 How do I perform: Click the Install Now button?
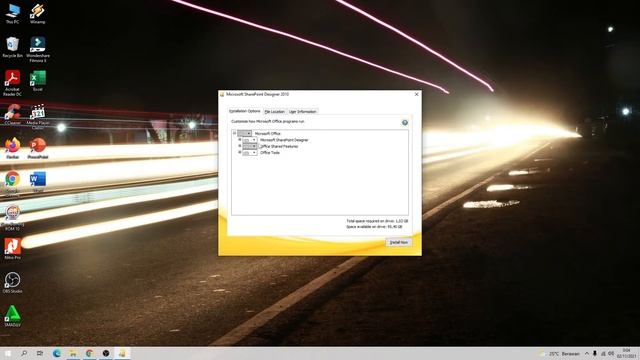tap(398, 242)
